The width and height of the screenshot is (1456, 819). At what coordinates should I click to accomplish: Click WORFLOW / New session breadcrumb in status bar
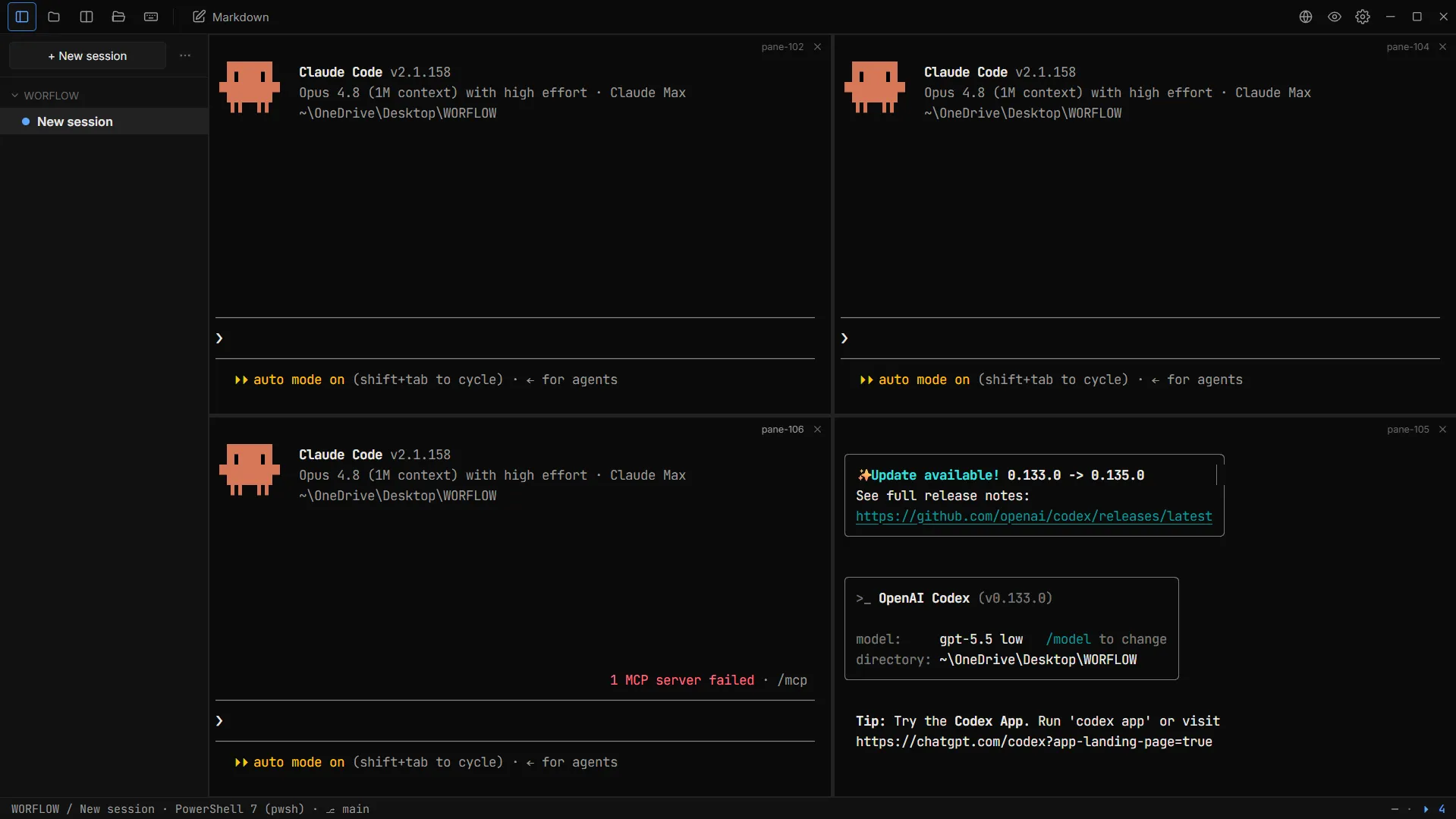(x=83, y=809)
